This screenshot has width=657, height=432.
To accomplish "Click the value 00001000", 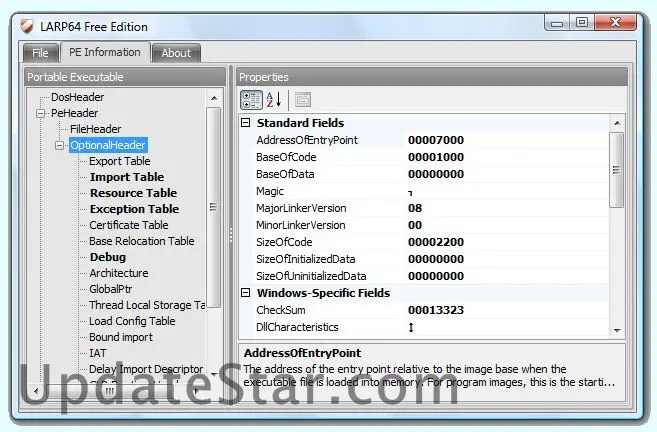I will 436,157.
